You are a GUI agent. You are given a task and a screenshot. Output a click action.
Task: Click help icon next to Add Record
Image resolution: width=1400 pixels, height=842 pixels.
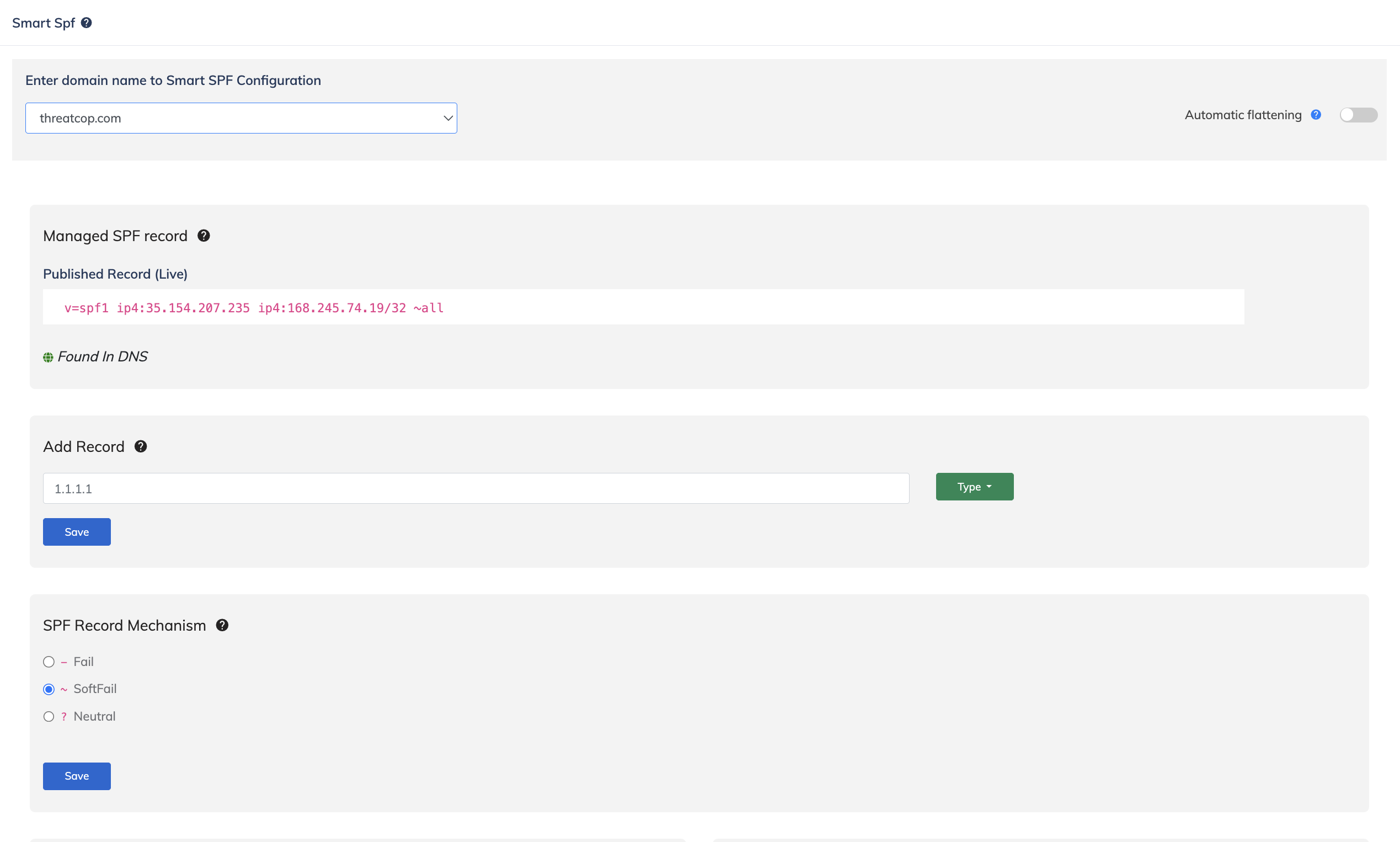coord(141,446)
